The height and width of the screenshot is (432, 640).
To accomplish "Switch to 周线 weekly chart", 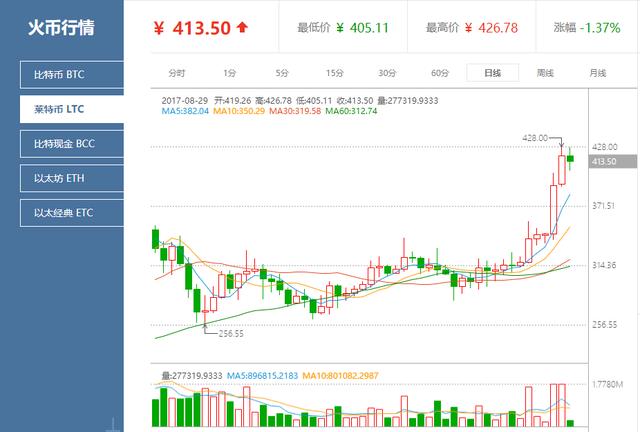I will coord(545,73).
